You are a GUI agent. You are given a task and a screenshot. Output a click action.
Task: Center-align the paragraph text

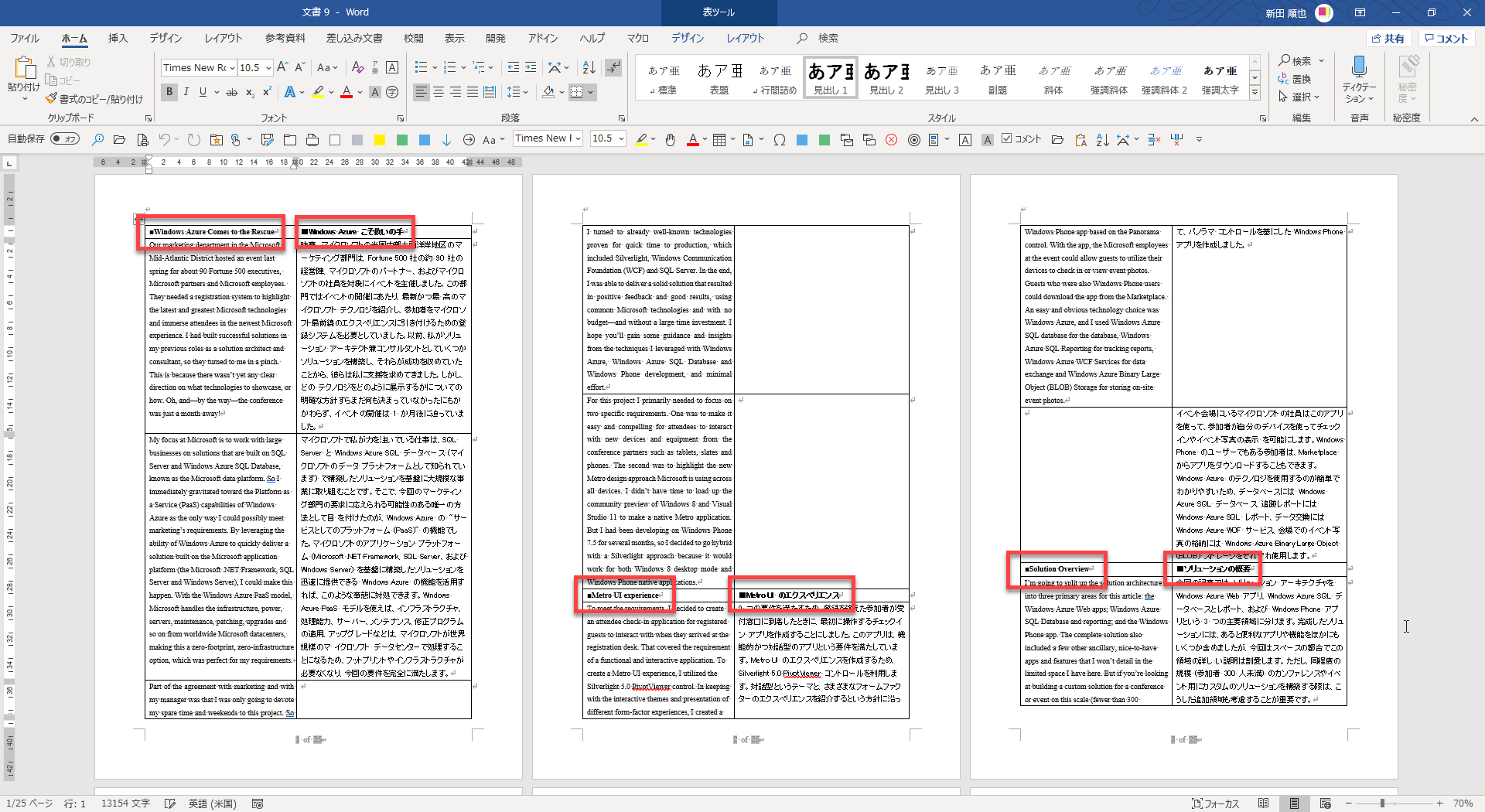click(439, 92)
